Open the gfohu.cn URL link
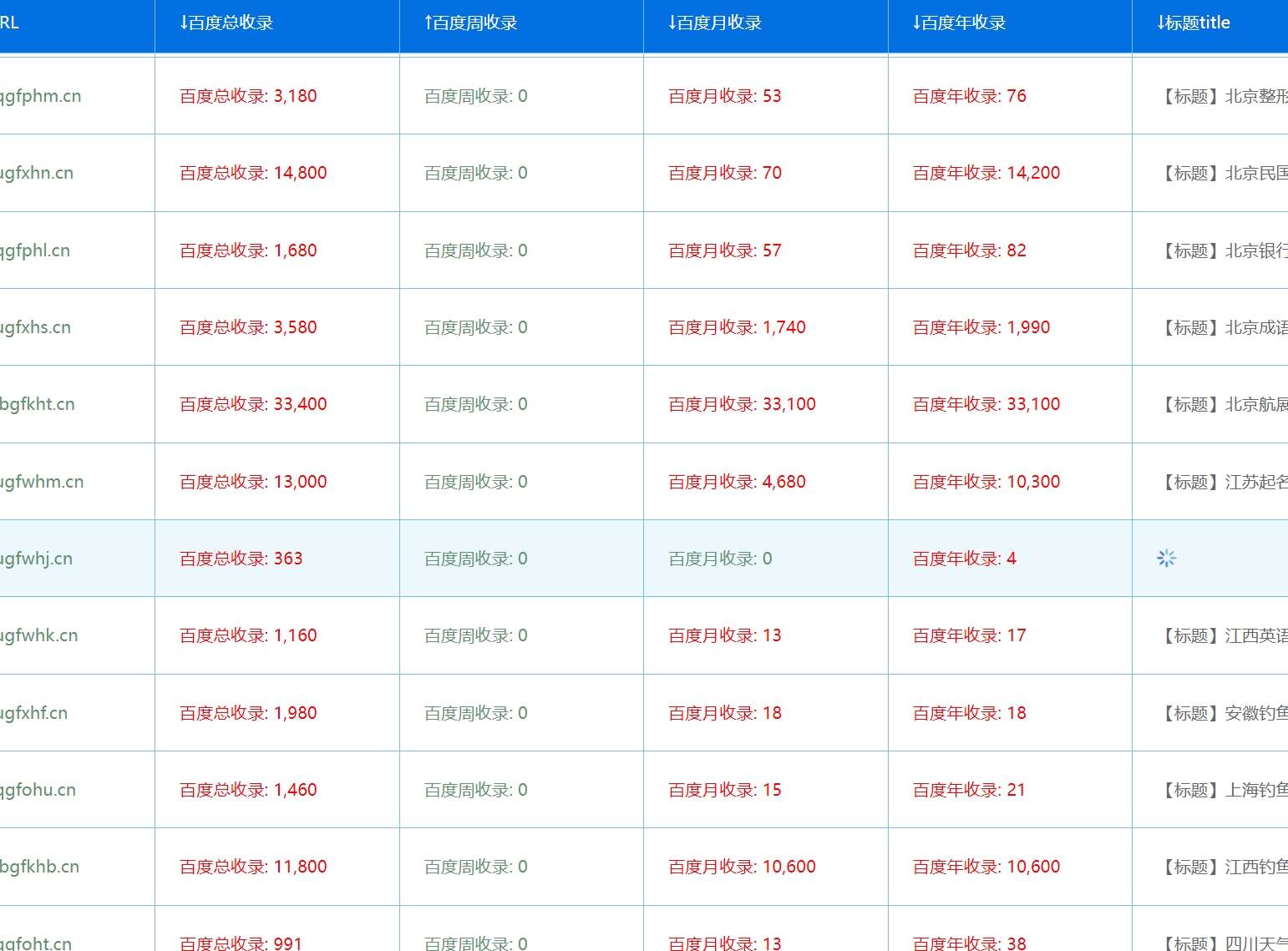1288x951 pixels. click(x=38, y=791)
